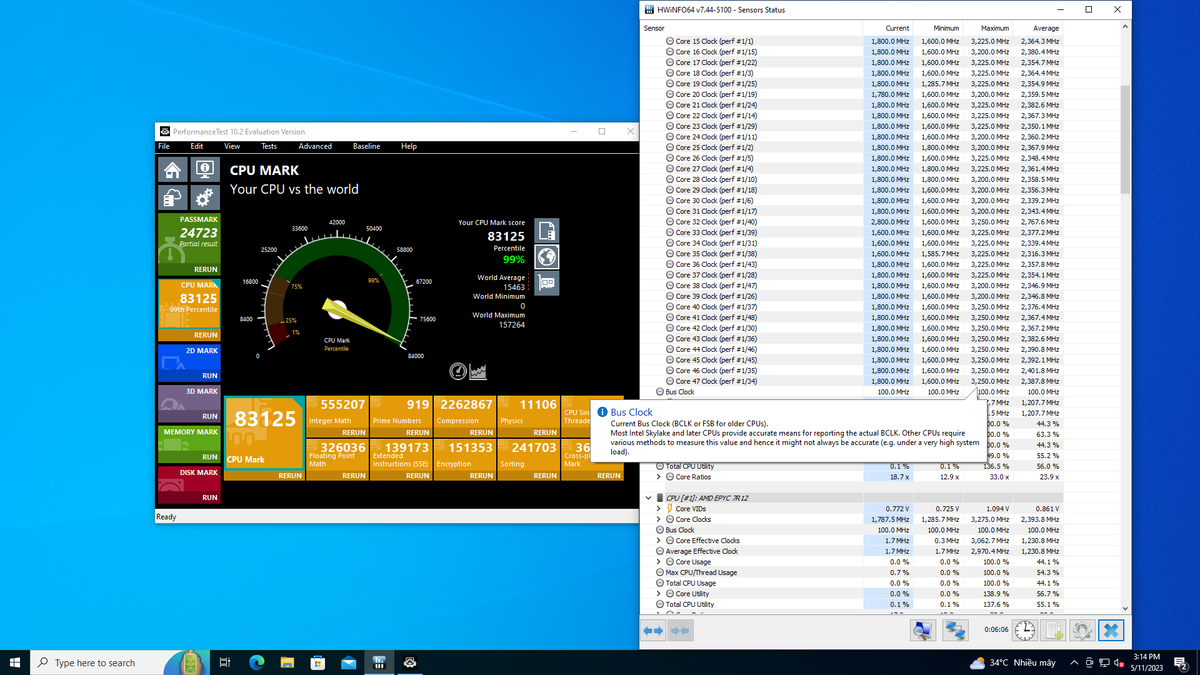Image resolution: width=1200 pixels, height=675 pixels.
Task: Click RERUN under the Compression result
Action: pos(481,433)
